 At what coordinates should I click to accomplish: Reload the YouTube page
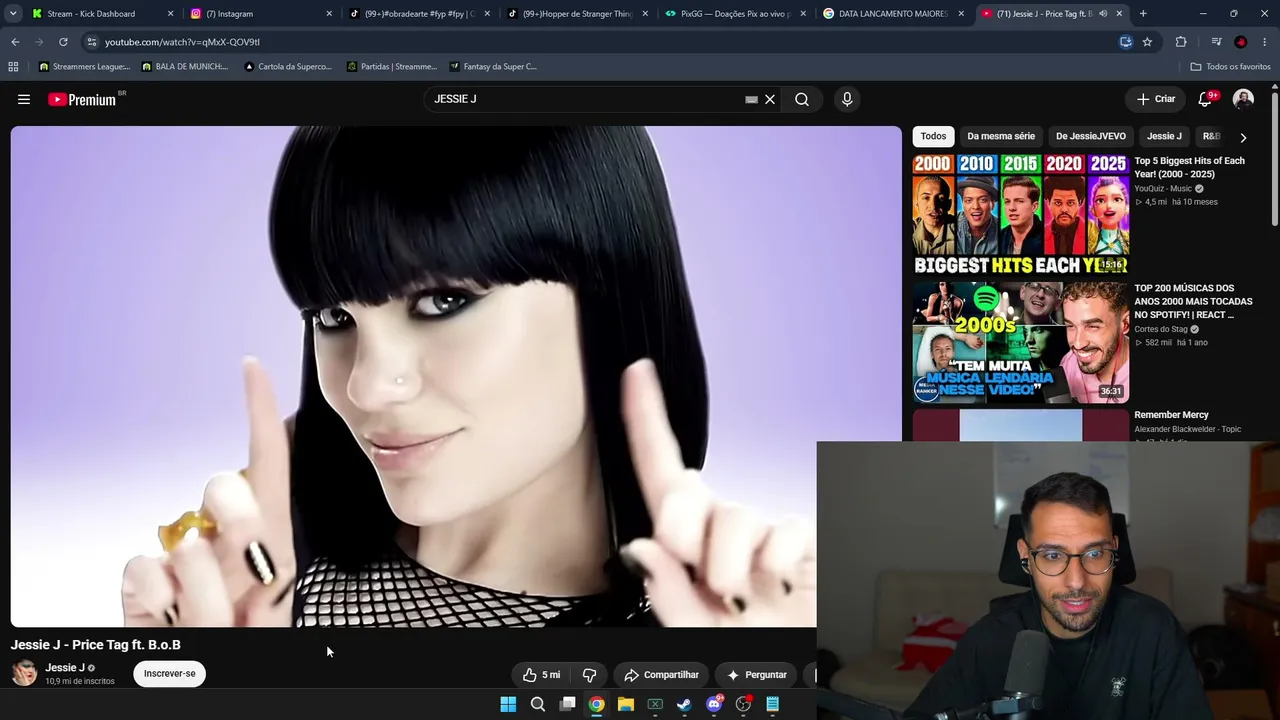(63, 42)
